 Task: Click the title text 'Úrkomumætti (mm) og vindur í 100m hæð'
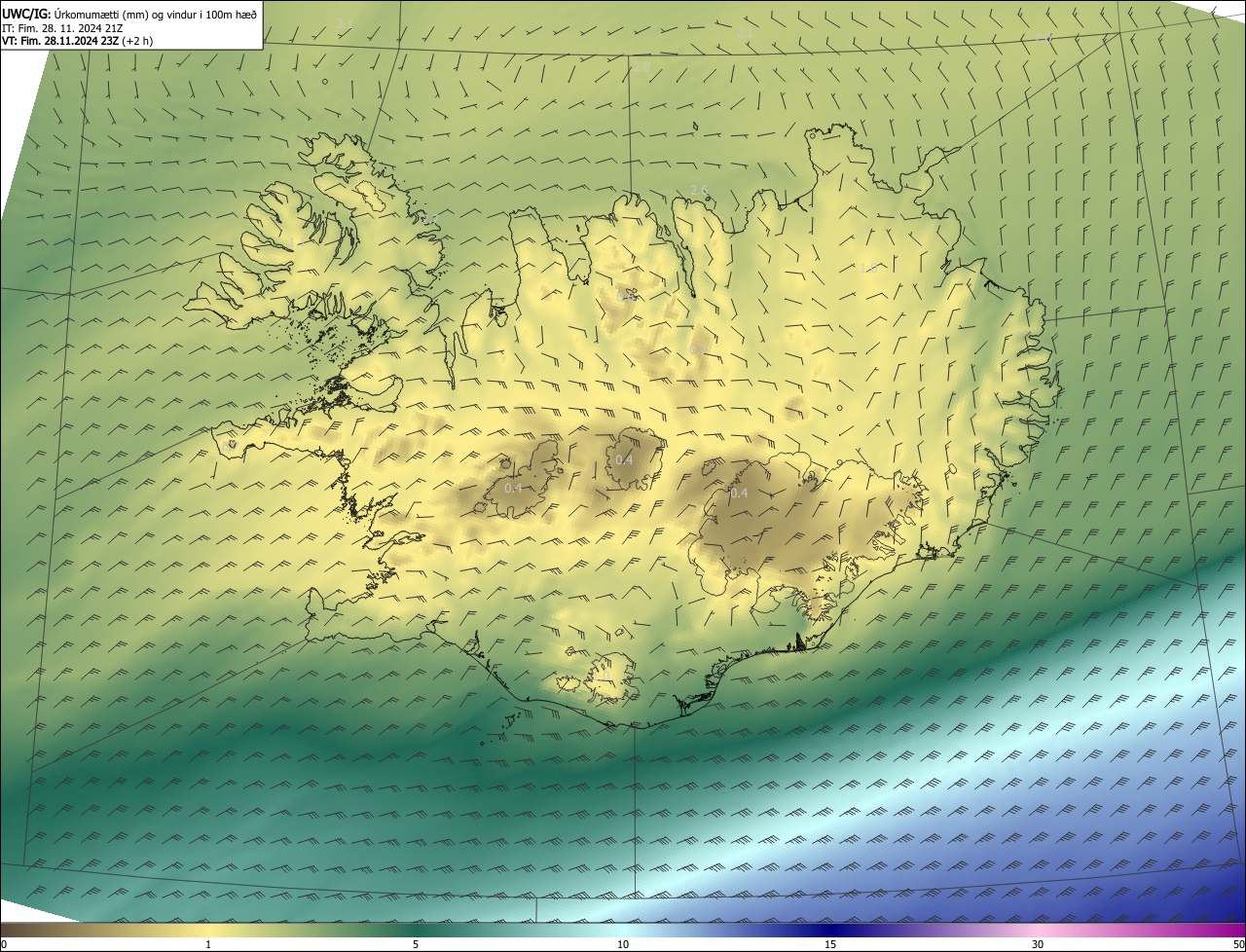pyautogui.click(x=156, y=14)
